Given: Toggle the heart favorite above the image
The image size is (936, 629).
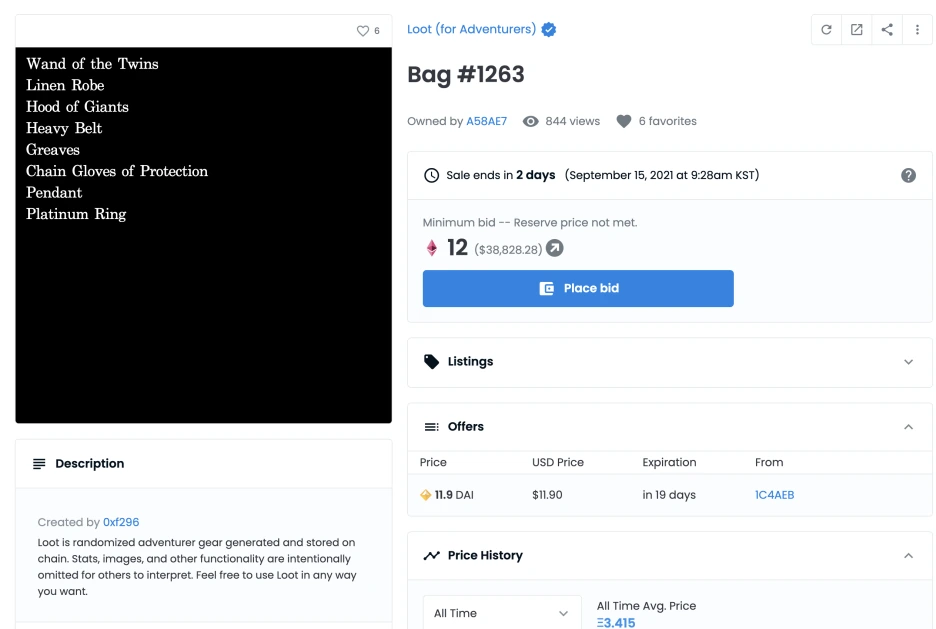Looking at the screenshot, I should [362, 30].
